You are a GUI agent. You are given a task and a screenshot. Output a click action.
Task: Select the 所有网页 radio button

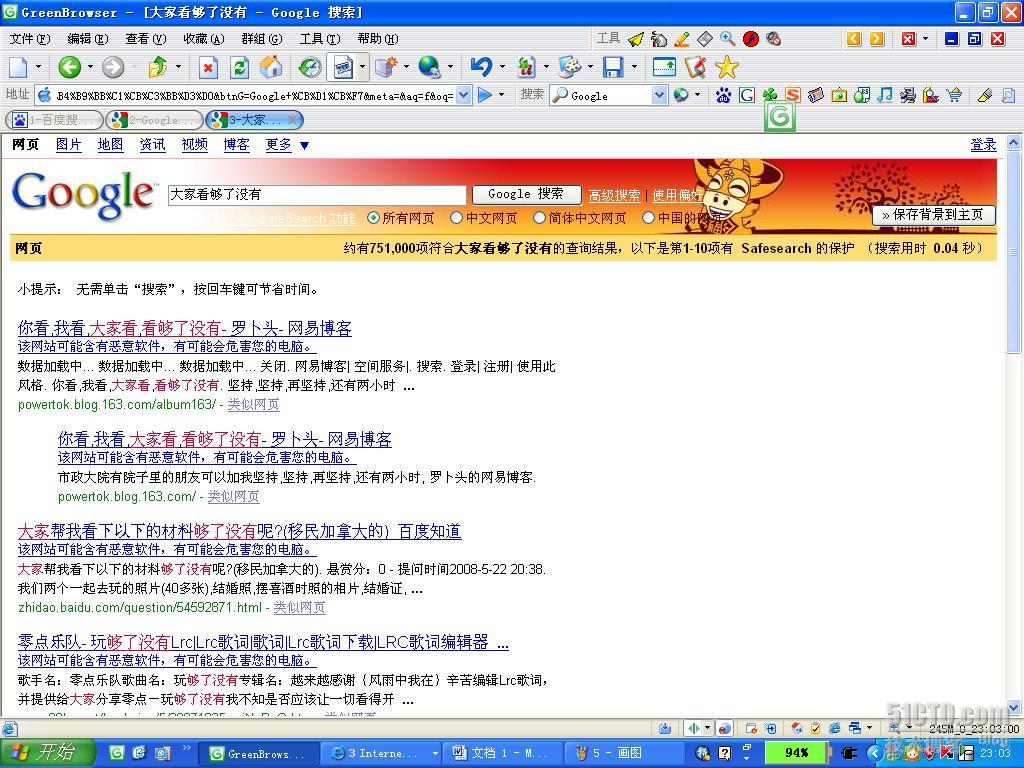click(x=373, y=217)
